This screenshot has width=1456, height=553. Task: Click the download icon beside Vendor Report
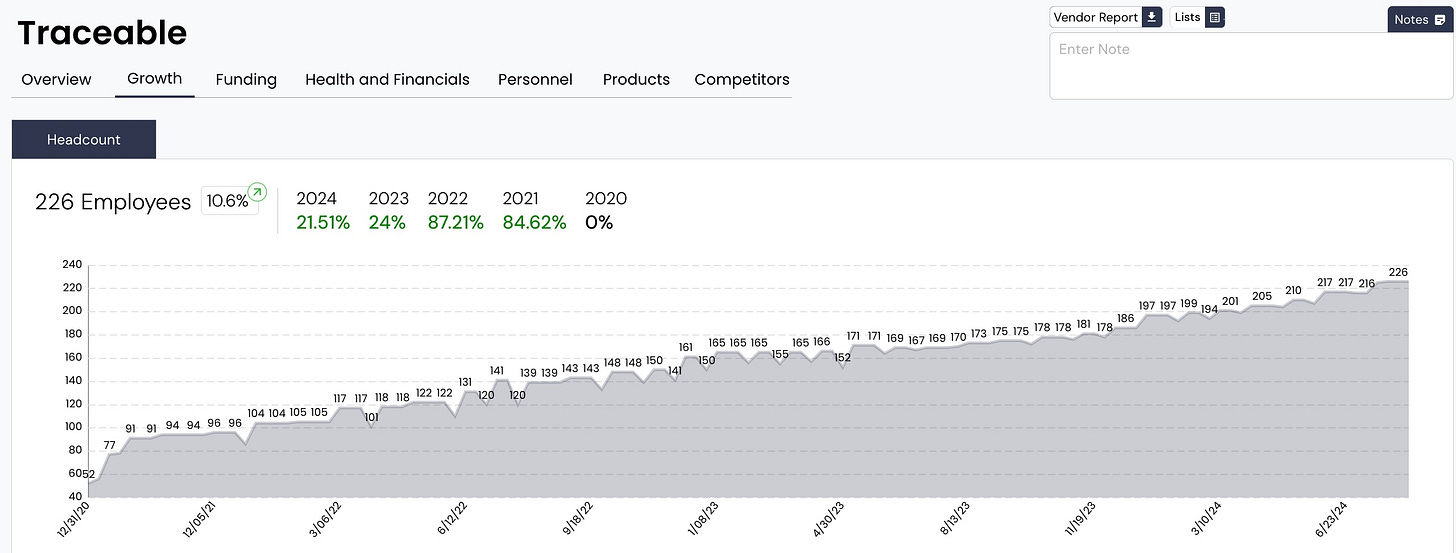point(1152,17)
